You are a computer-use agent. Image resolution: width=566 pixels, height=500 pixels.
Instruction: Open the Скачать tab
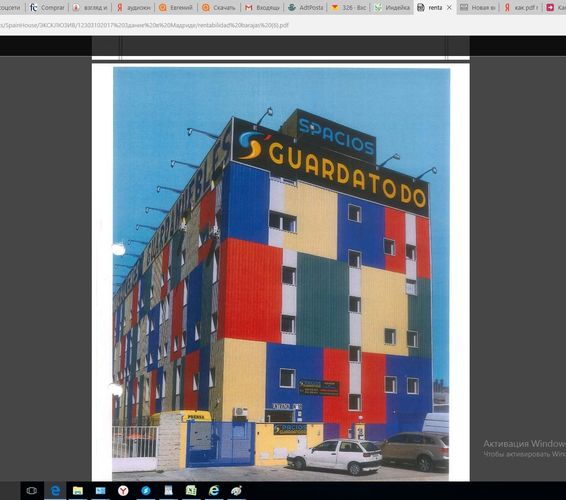[x=219, y=7]
